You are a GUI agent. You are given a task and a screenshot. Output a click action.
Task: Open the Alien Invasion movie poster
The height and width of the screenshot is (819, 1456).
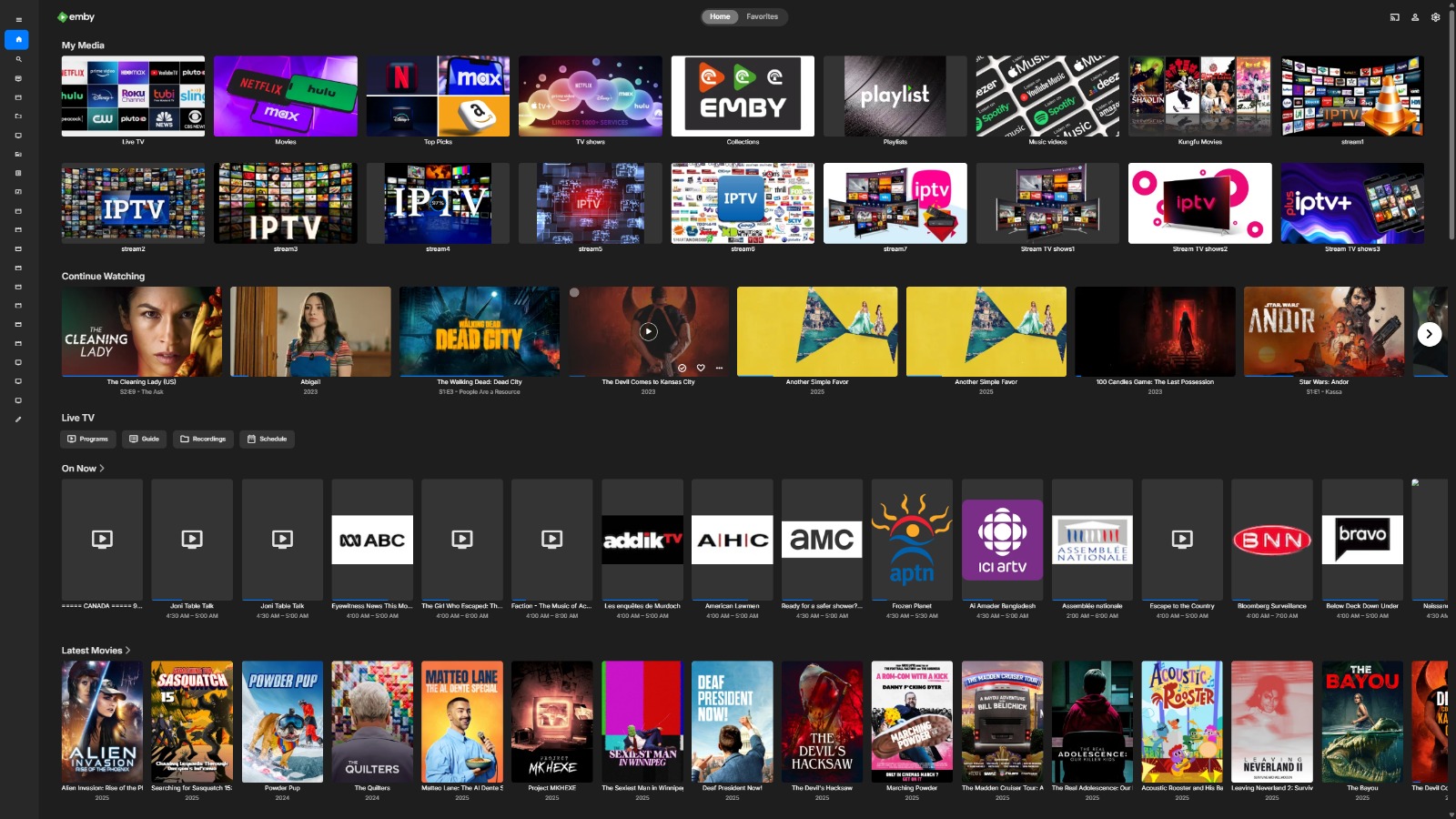click(102, 722)
